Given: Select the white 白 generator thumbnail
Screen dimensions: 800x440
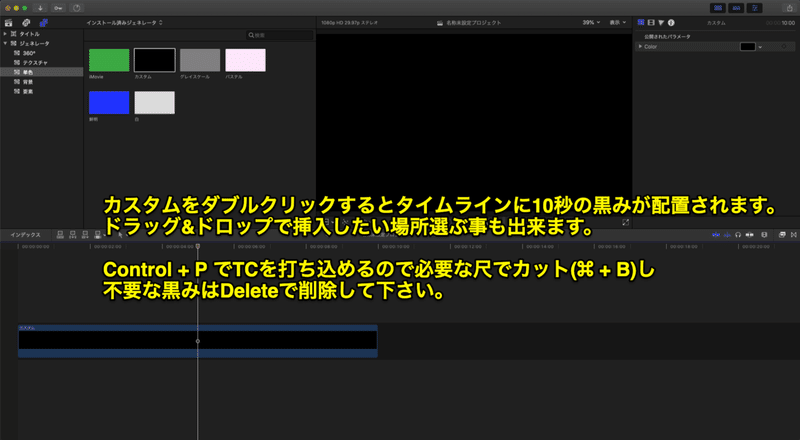Looking at the screenshot, I should point(155,103).
